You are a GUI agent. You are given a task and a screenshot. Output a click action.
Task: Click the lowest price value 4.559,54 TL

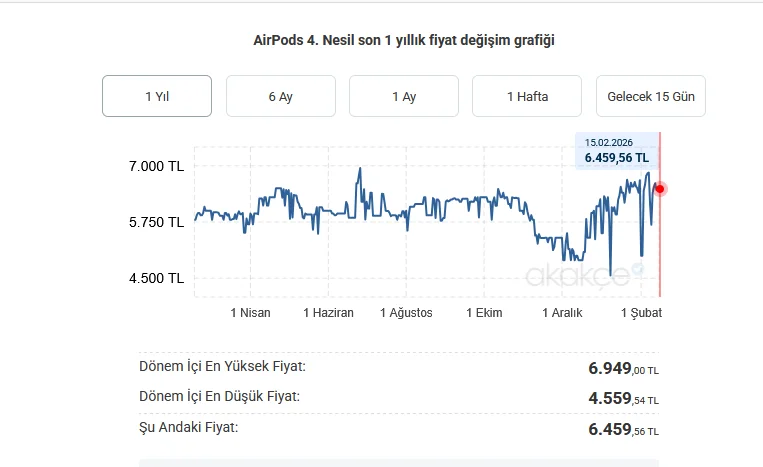(x=623, y=399)
